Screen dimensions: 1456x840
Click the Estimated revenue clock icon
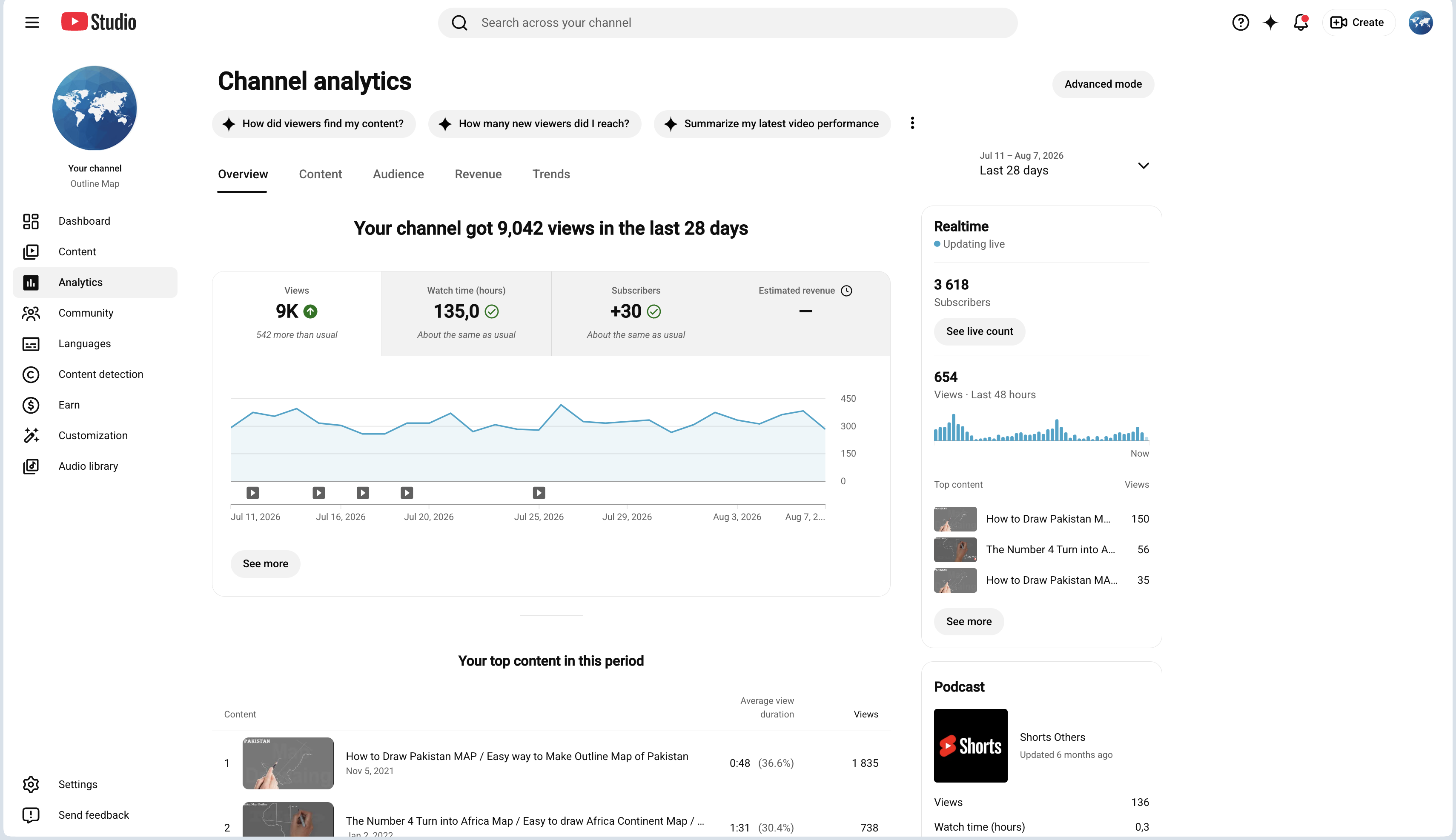click(x=847, y=291)
